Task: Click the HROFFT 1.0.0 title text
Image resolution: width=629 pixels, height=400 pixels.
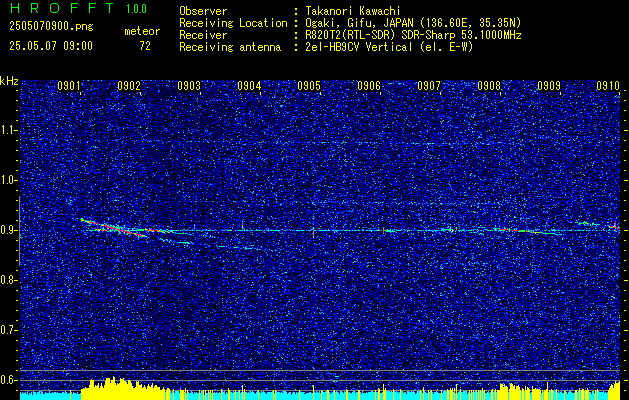Action: (x=78, y=8)
